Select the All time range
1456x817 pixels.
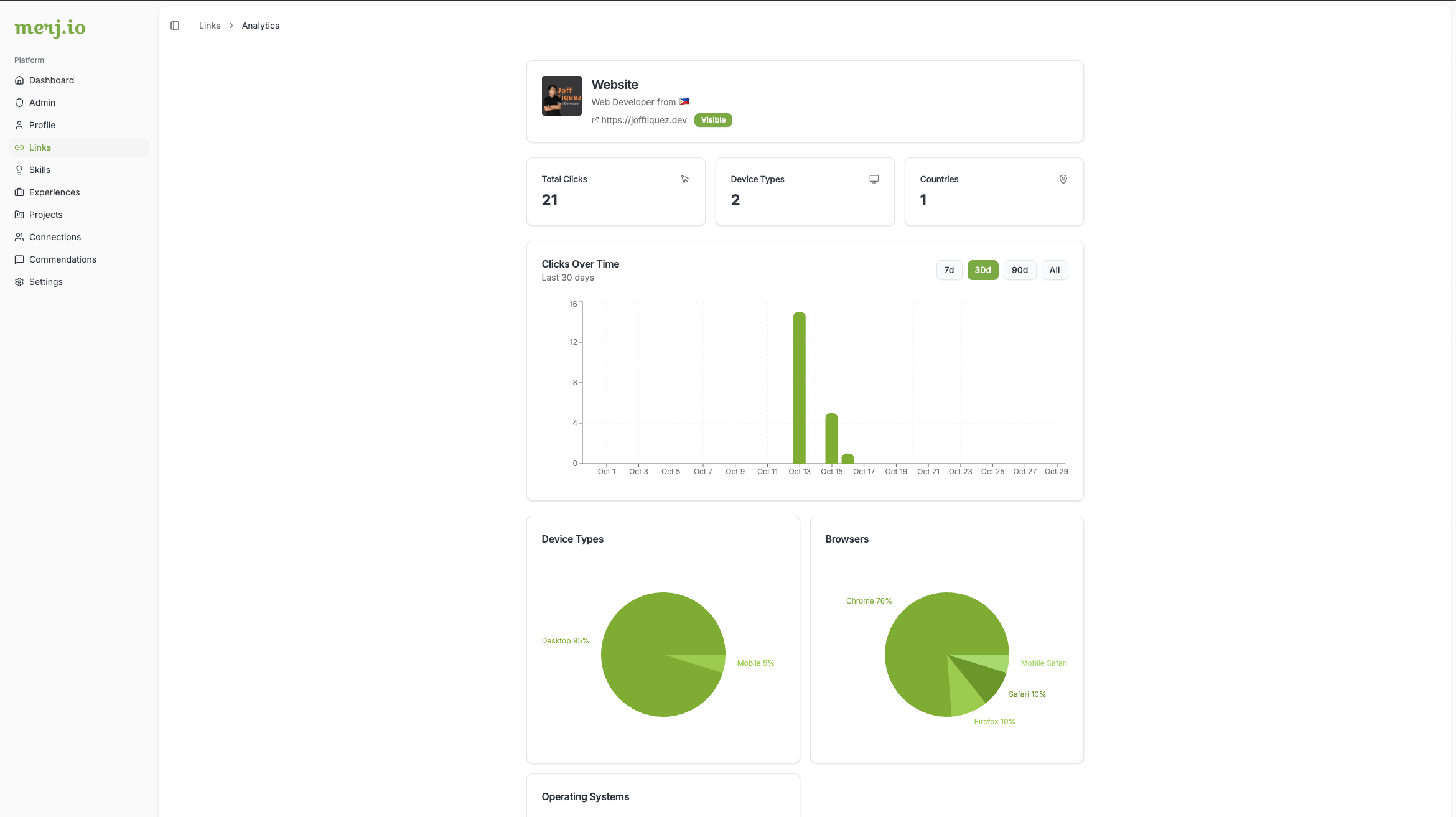pos(1054,270)
